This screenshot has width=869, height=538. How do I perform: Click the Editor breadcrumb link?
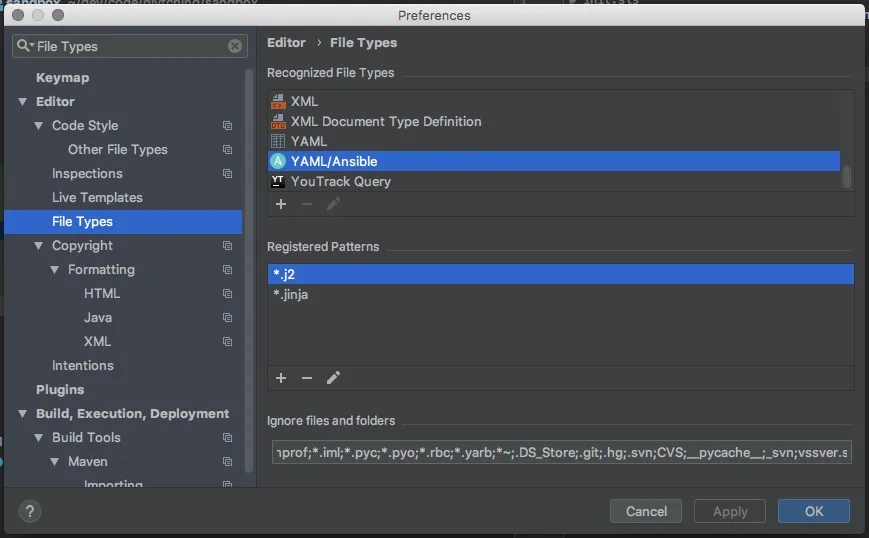click(286, 43)
